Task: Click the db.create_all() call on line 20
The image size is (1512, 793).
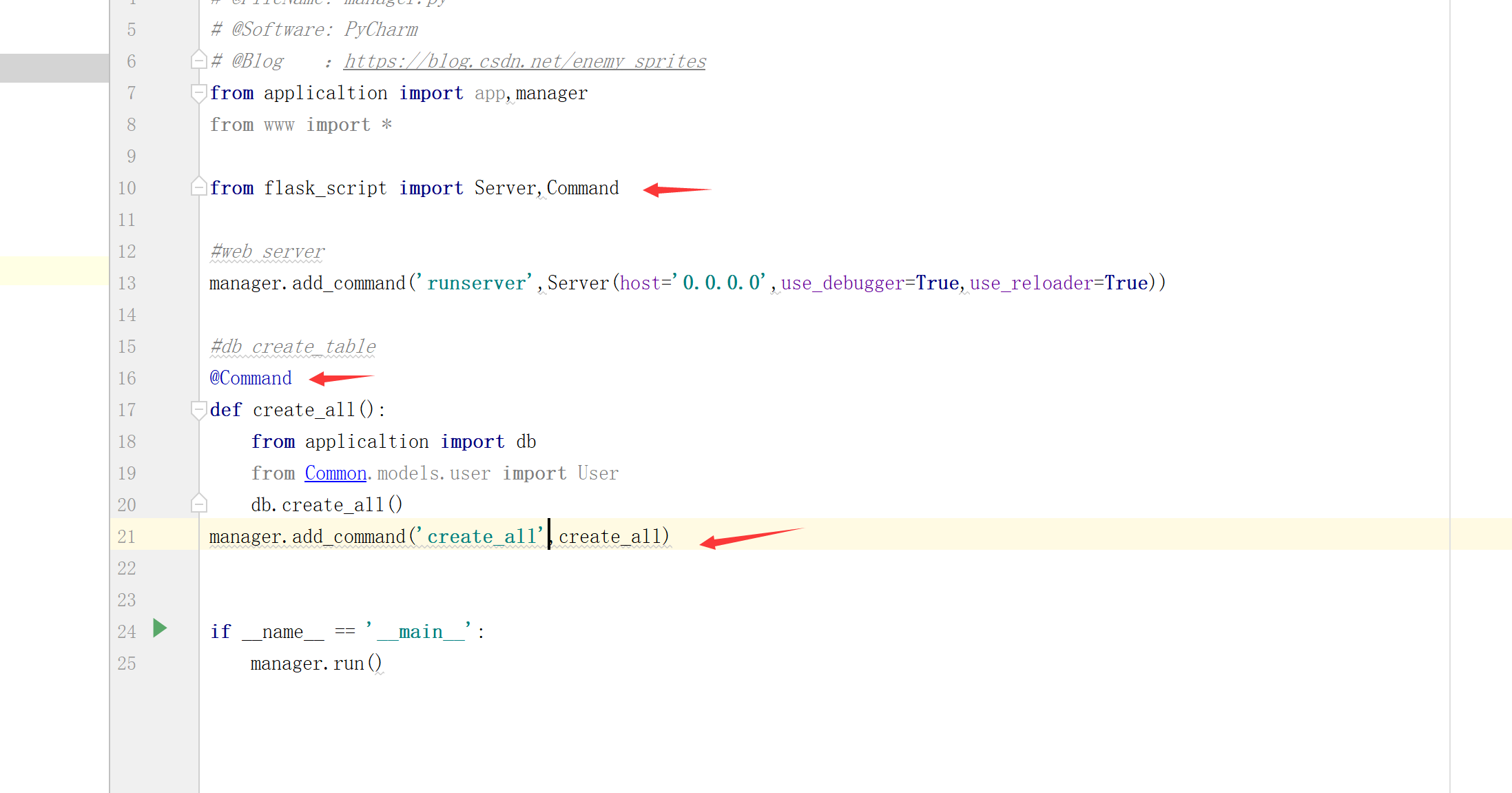Action: [327, 505]
